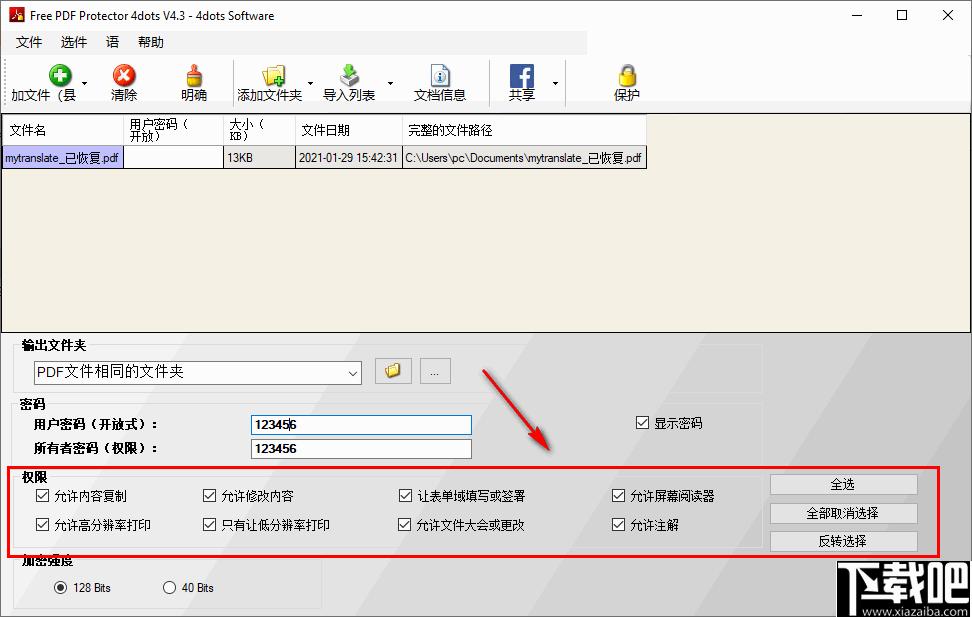Uncheck 显示密码 show password checkbox
Screen dimensions: 972x617
(x=642, y=423)
